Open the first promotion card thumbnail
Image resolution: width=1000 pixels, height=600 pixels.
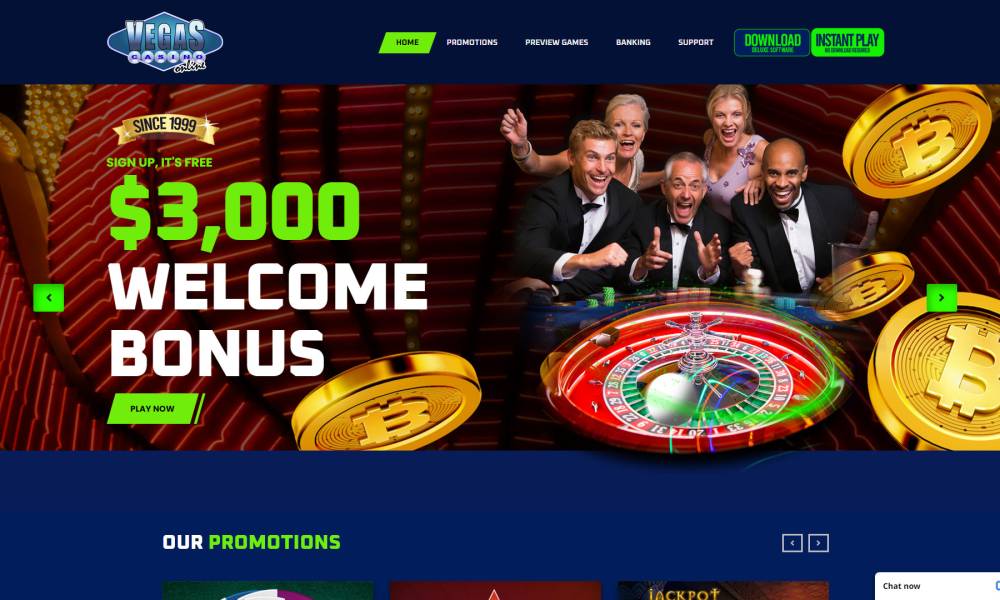click(x=268, y=590)
